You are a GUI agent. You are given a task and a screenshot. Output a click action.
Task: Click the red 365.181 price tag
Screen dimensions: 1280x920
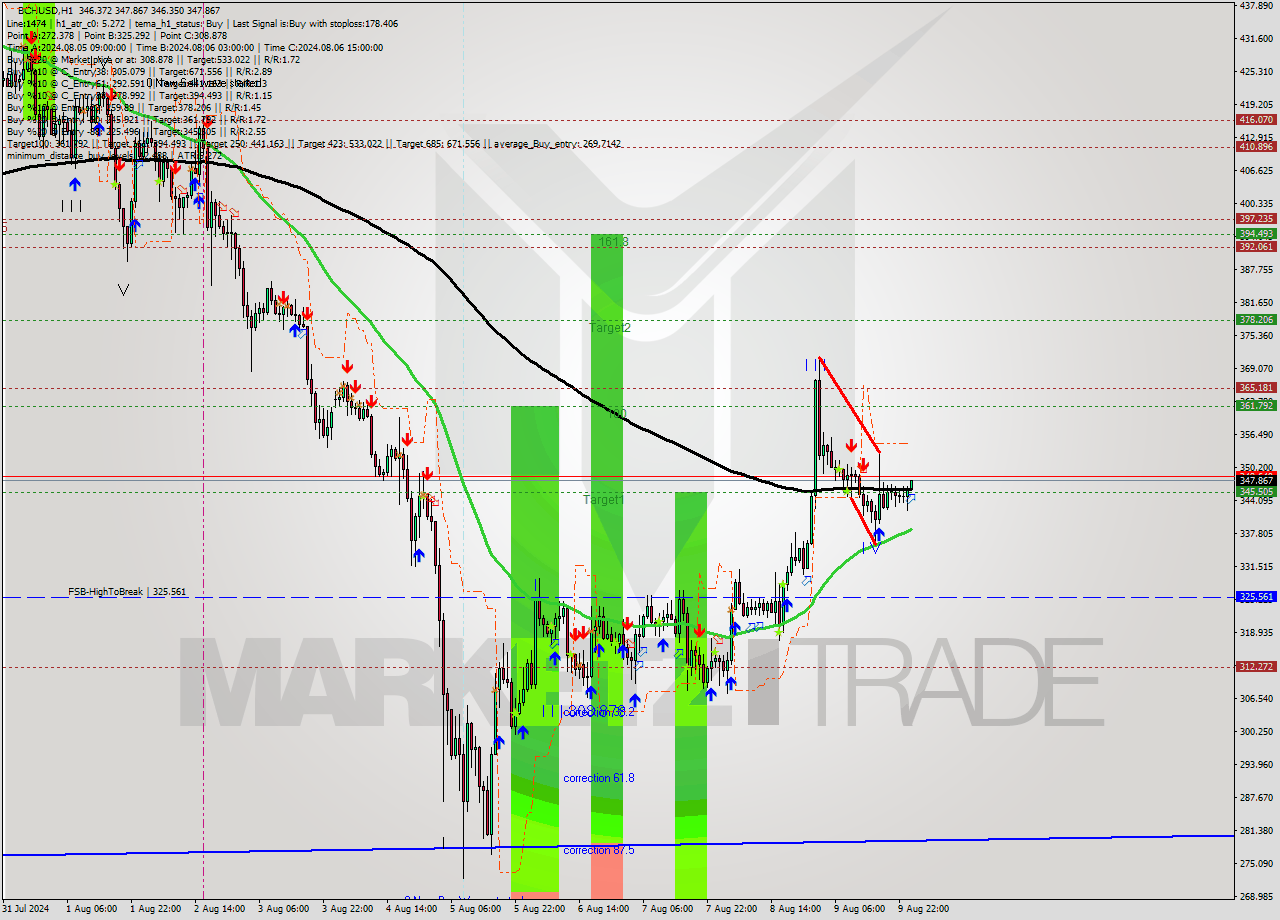1256,387
